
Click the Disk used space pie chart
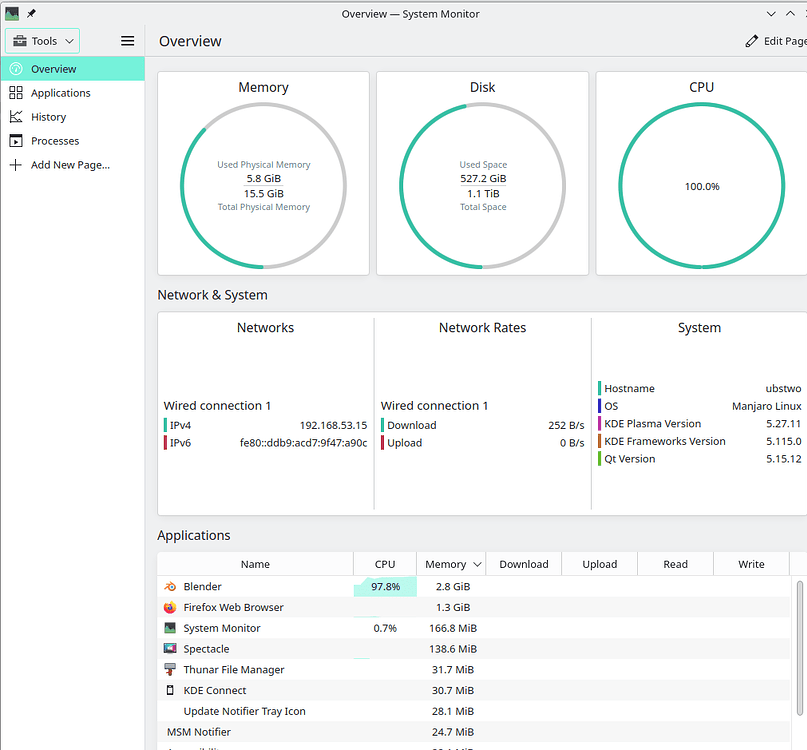(x=483, y=185)
